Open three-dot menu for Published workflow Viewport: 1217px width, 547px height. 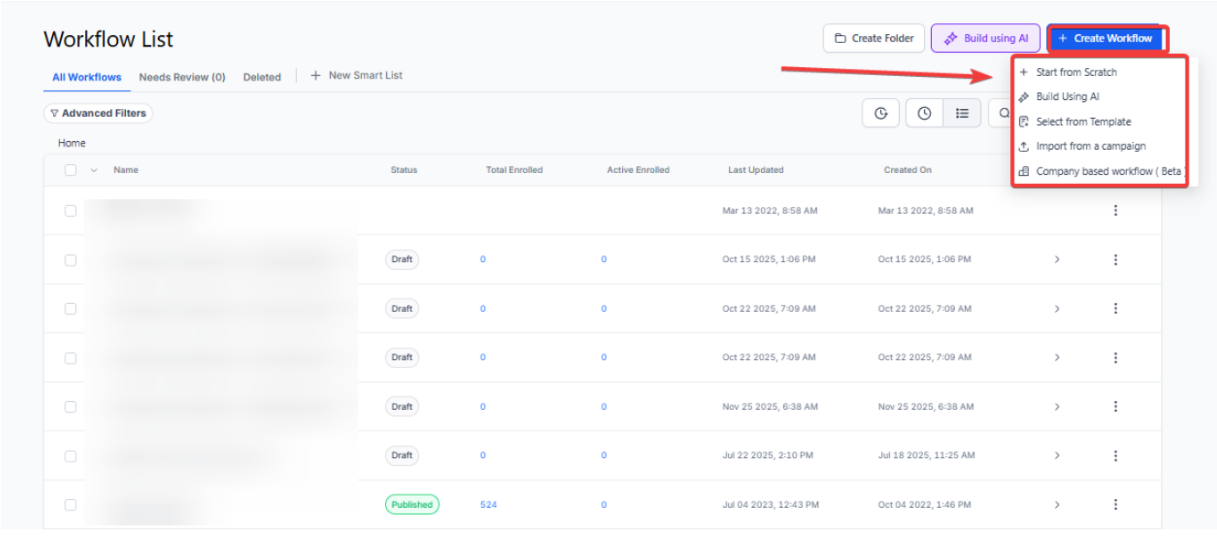click(x=1115, y=505)
